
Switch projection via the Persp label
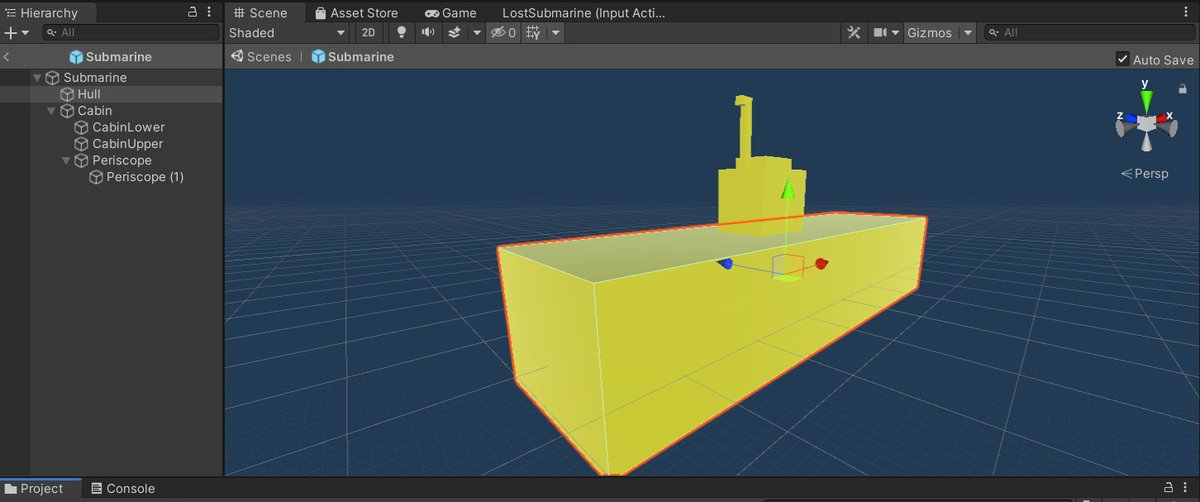point(1144,173)
